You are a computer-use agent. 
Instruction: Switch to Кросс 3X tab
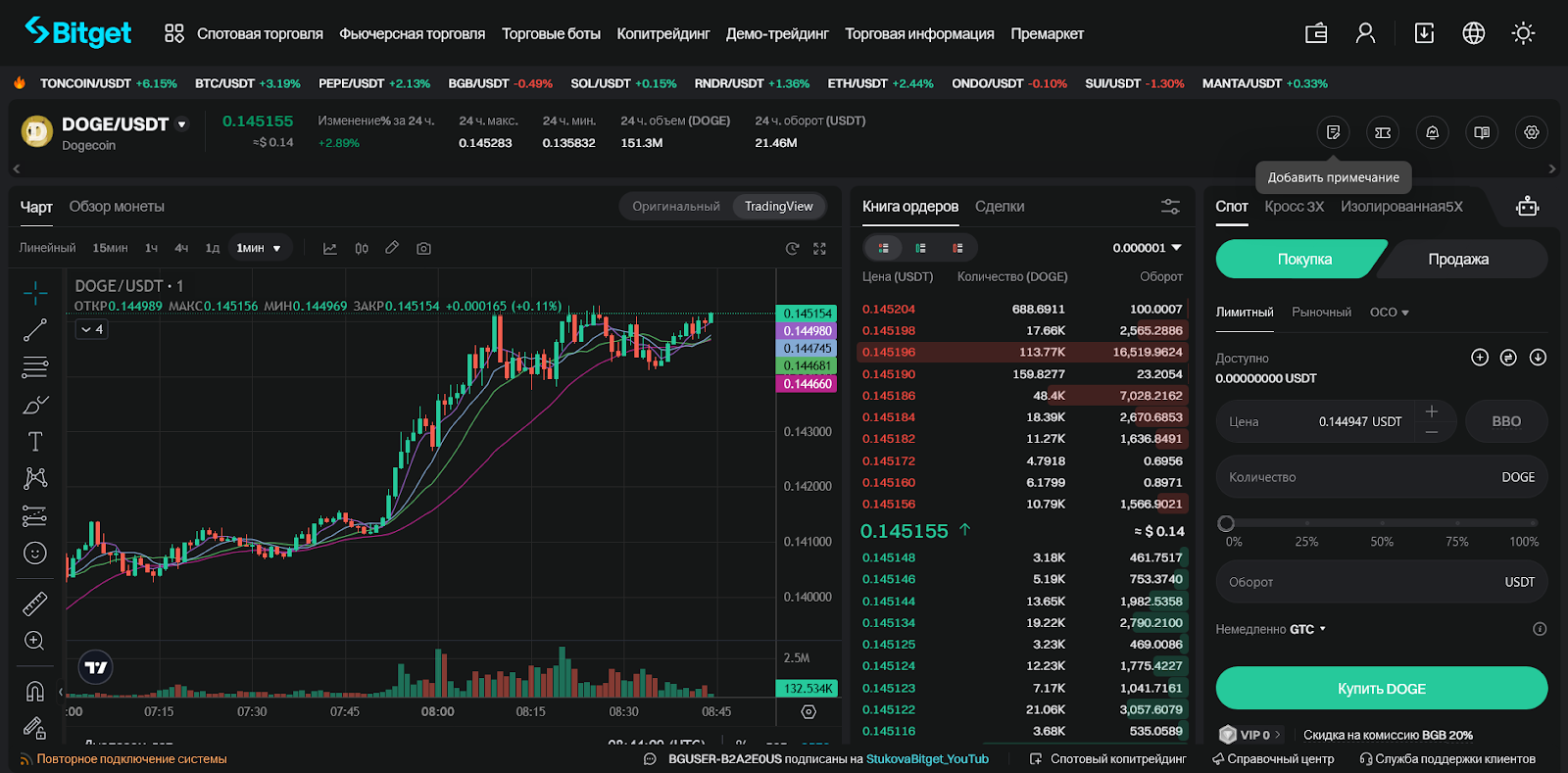tap(1295, 207)
